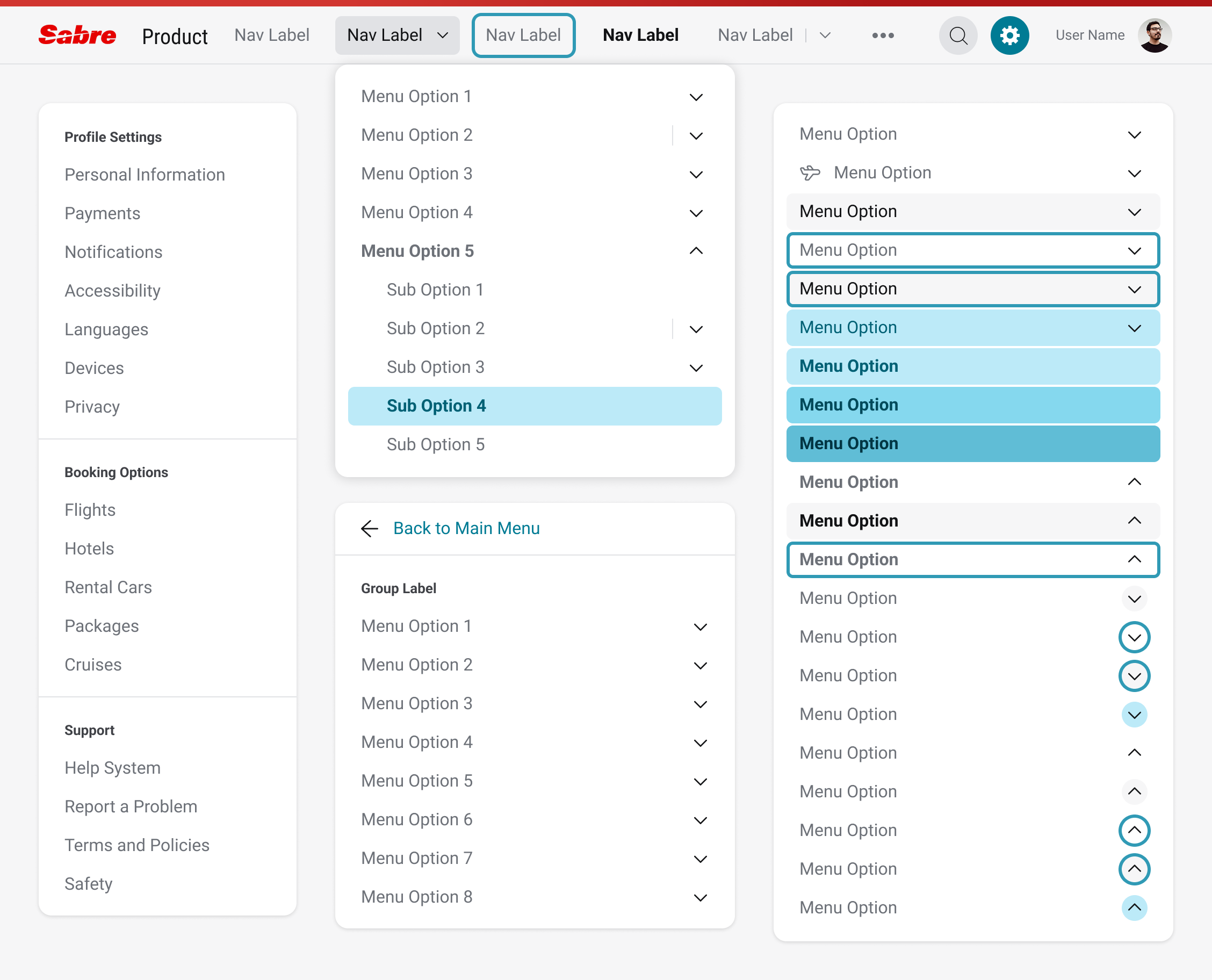
Task: Select Rental Cars under Booking Options
Action: (108, 587)
